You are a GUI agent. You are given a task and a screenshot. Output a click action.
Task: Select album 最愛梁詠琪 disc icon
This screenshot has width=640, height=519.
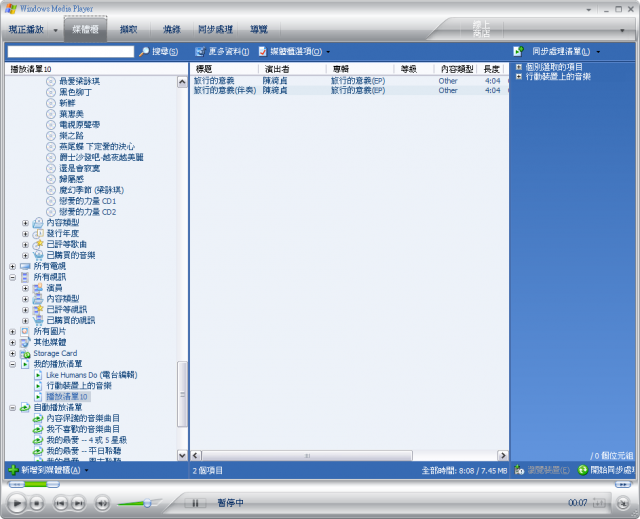tap(51, 81)
